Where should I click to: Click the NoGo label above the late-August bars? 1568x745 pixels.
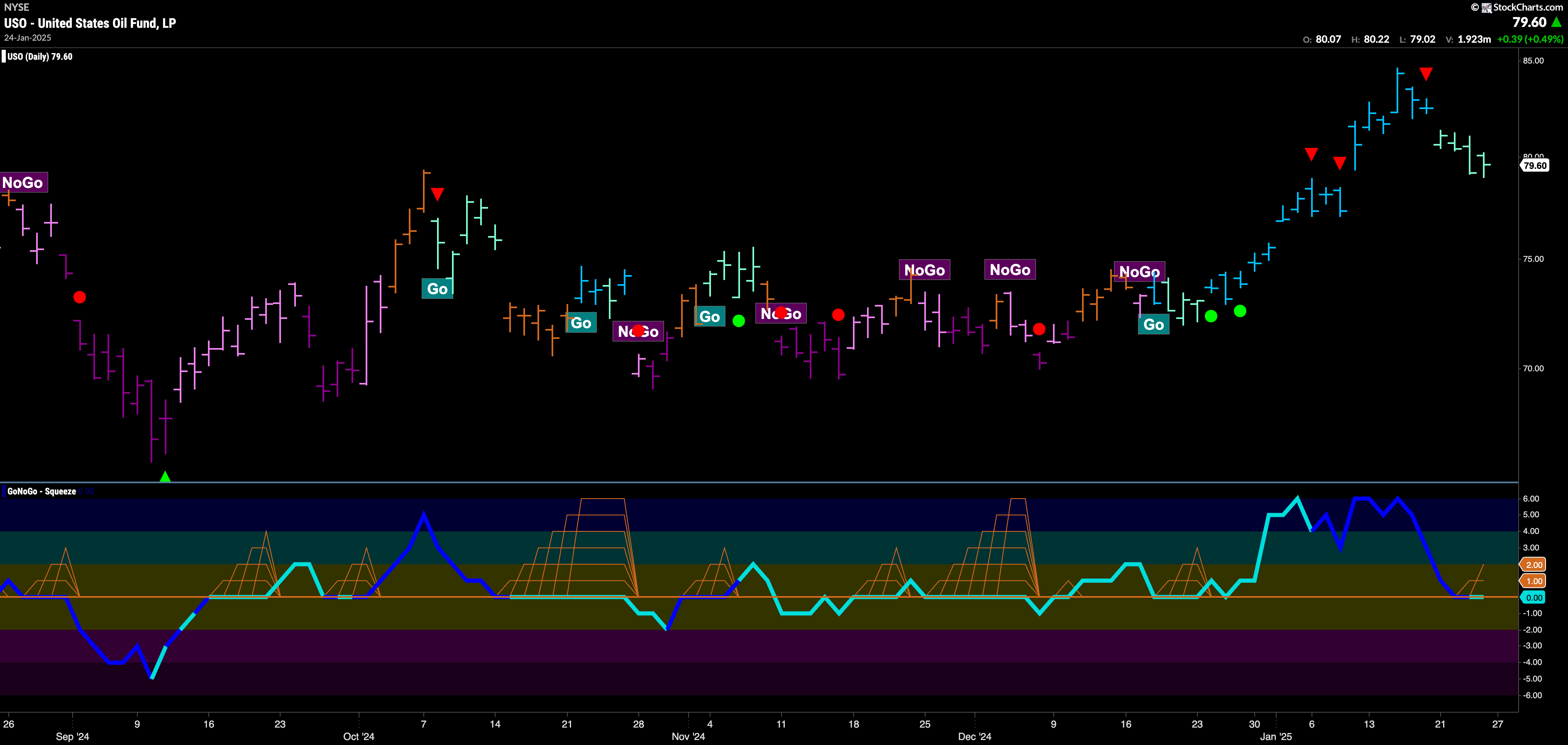pyautogui.click(x=23, y=183)
